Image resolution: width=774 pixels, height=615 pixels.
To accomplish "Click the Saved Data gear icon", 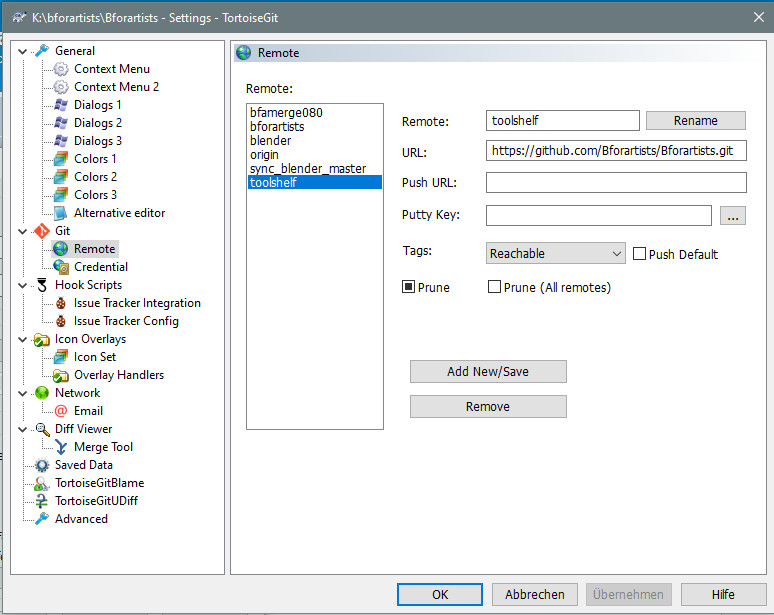I will [x=42, y=465].
